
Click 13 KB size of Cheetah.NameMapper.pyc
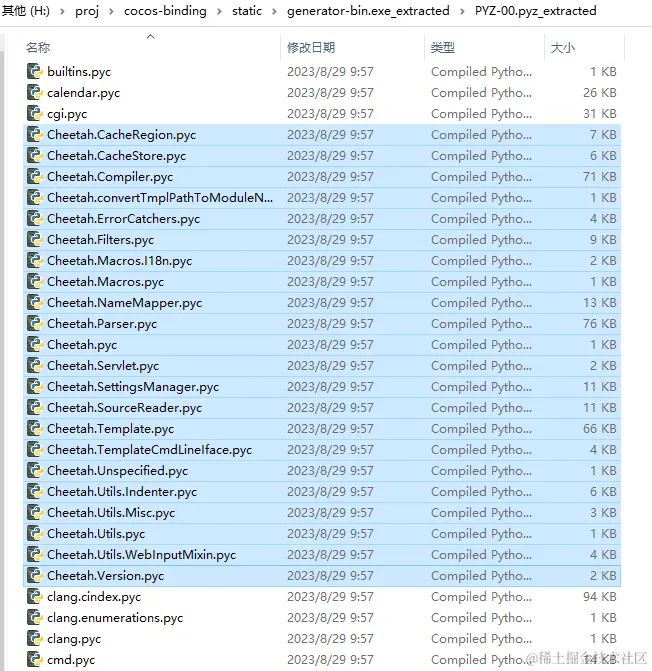[600, 303]
